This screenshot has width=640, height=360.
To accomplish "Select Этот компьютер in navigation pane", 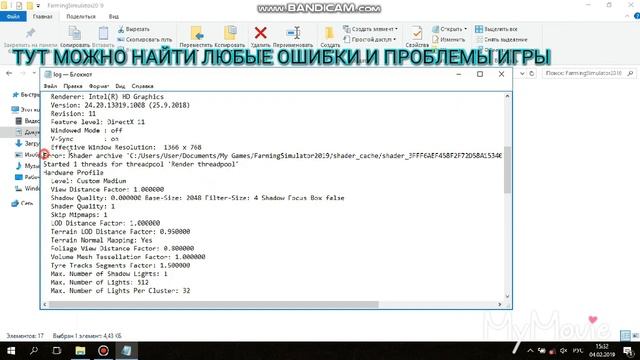I will pyautogui.click(x=25, y=109).
